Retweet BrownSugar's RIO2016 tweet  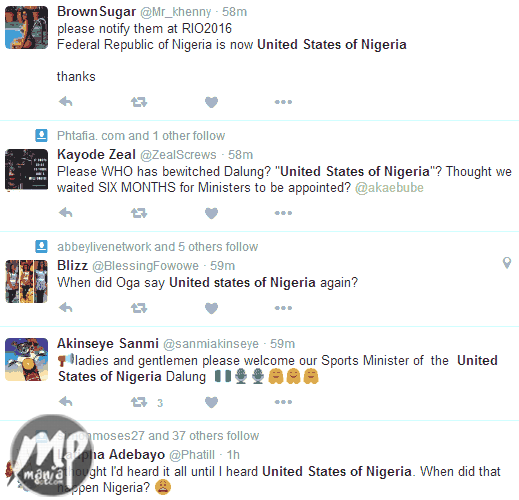click(x=139, y=102)
